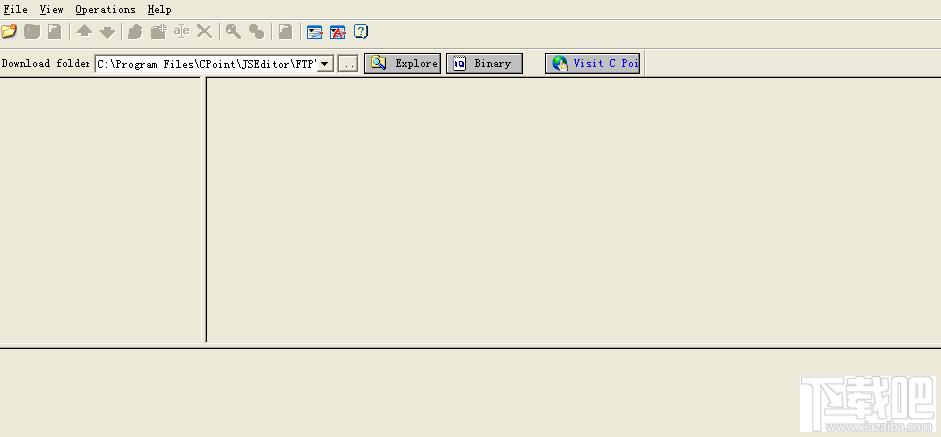
Task: Click the question mark help toolbar icon
Action: [x=361, y=31]
